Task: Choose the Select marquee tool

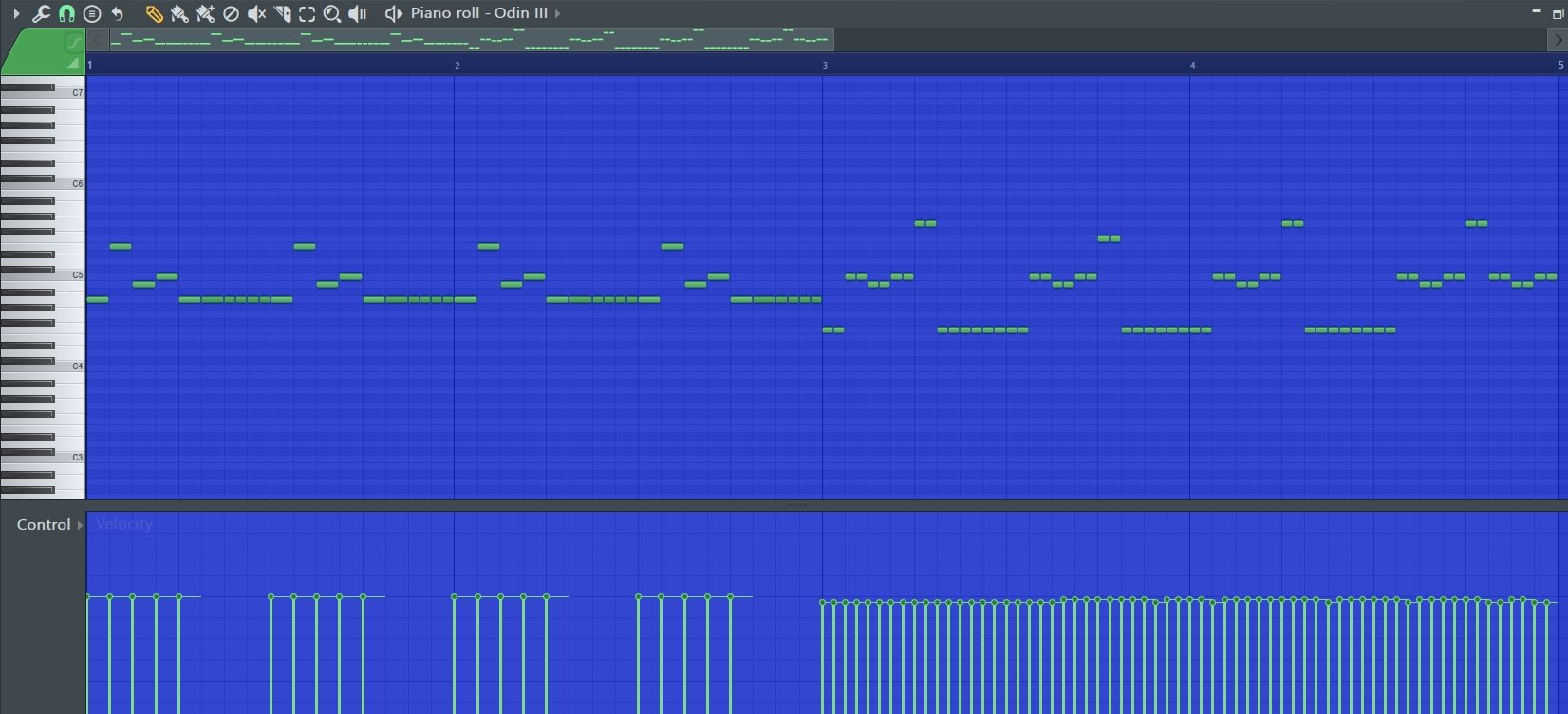Action: [x=307, y=13]
